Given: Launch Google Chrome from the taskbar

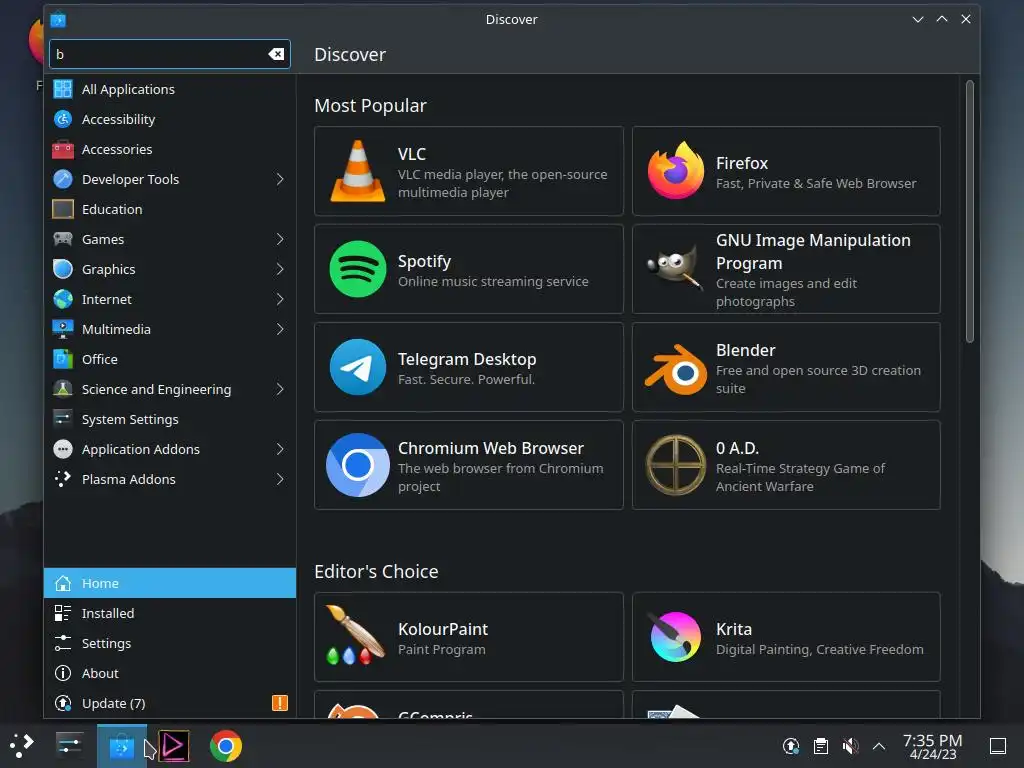Looking at the screenshot, I should (x=226, y=746).
